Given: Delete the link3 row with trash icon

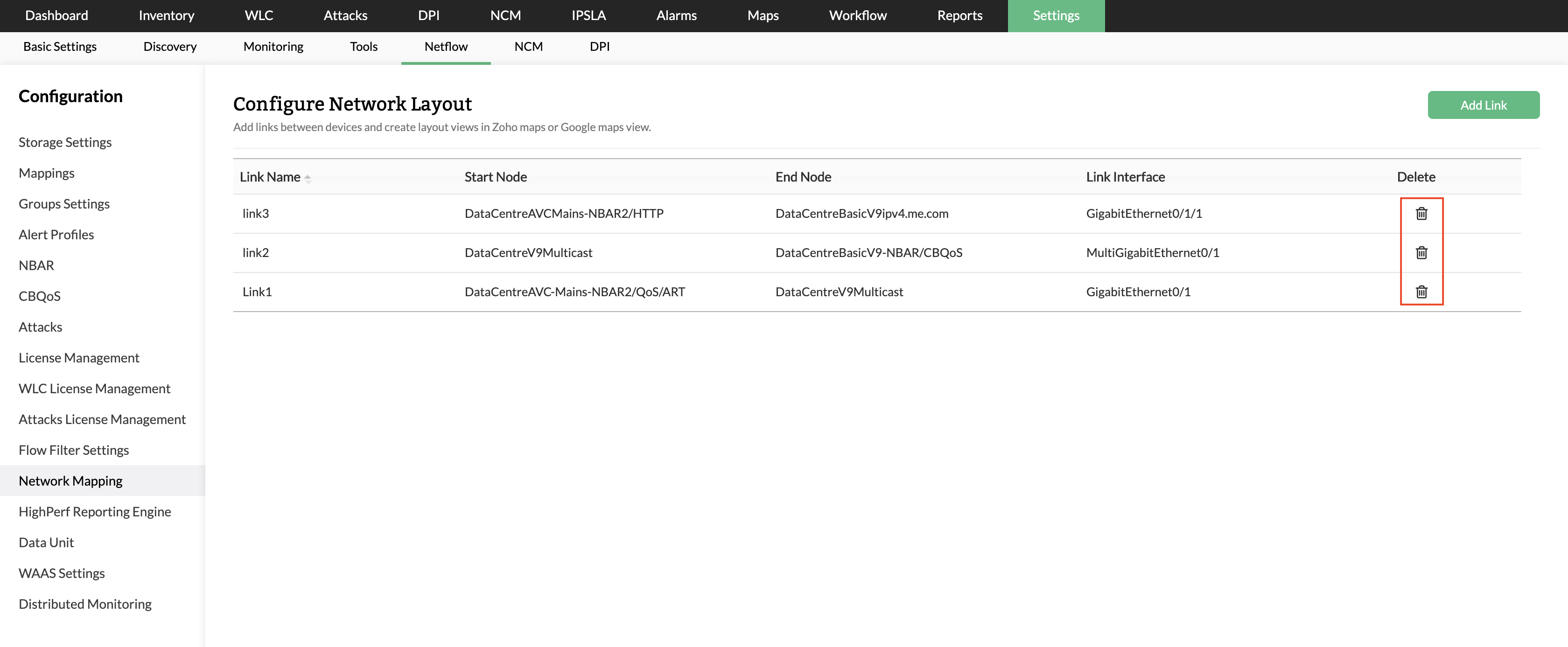Looking at the screenshot, I should coord(1421,214).
